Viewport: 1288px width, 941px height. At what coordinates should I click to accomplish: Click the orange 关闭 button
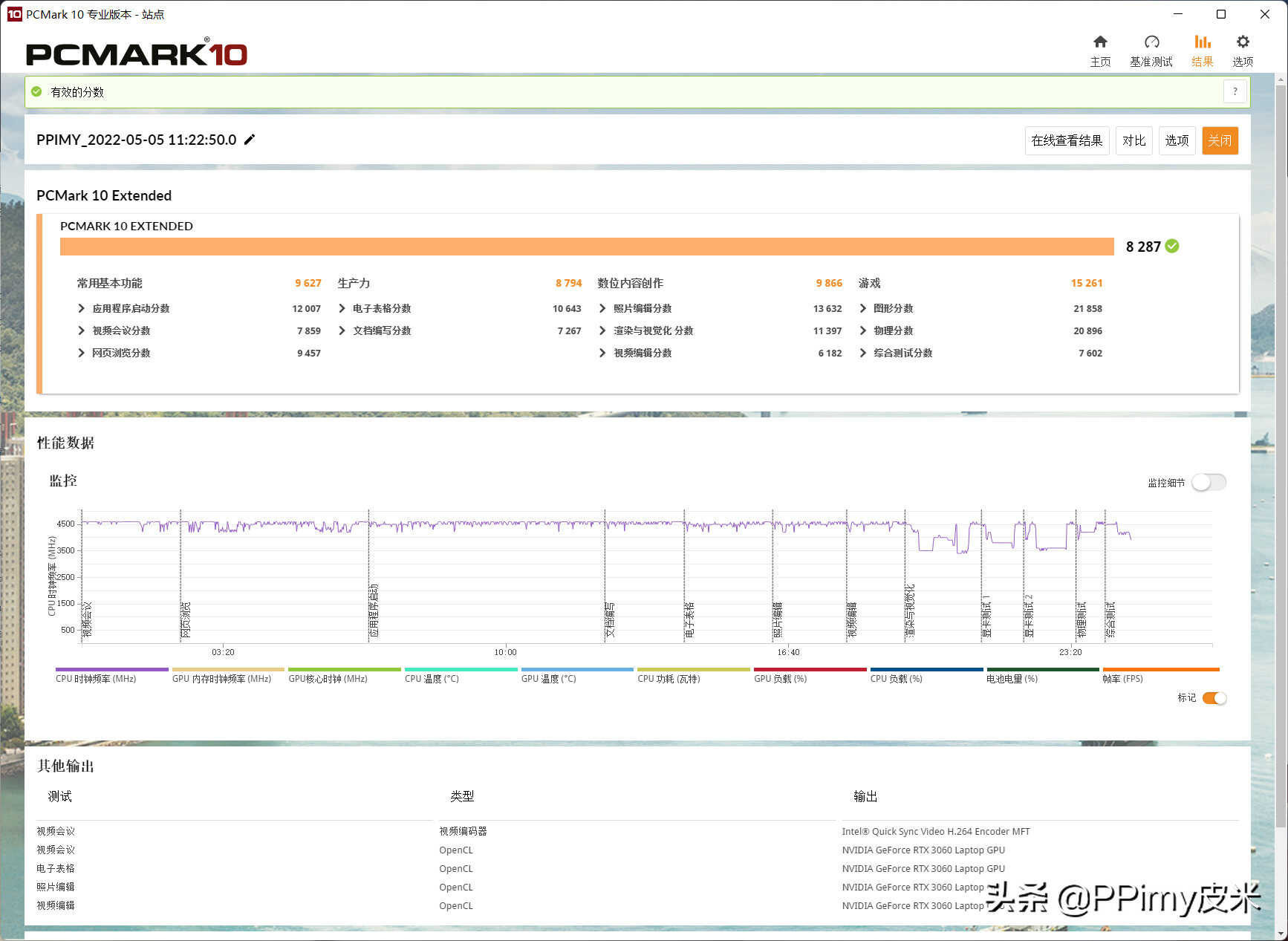click(1220, 140)
